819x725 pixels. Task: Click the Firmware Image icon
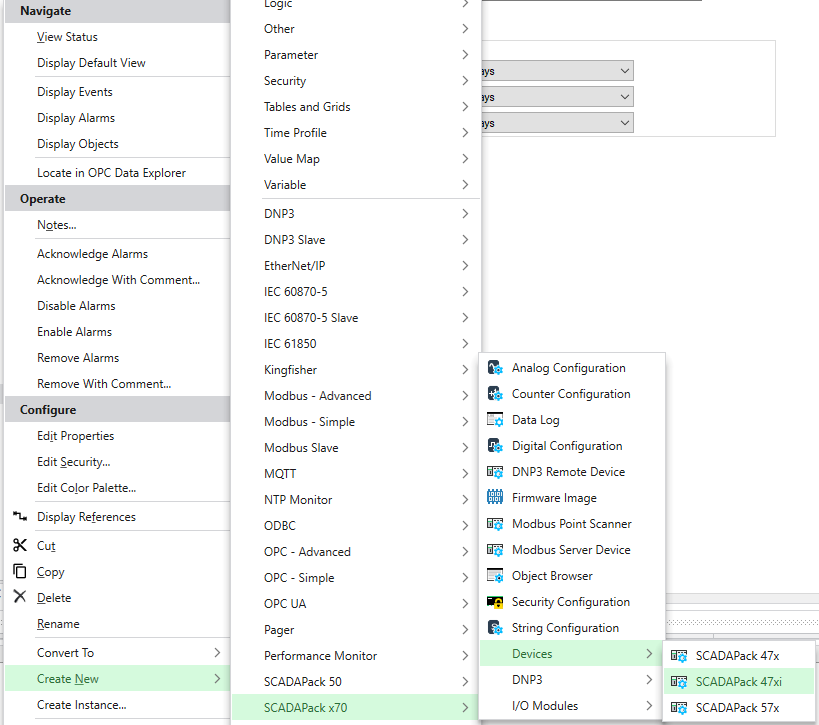pos(495,498)
